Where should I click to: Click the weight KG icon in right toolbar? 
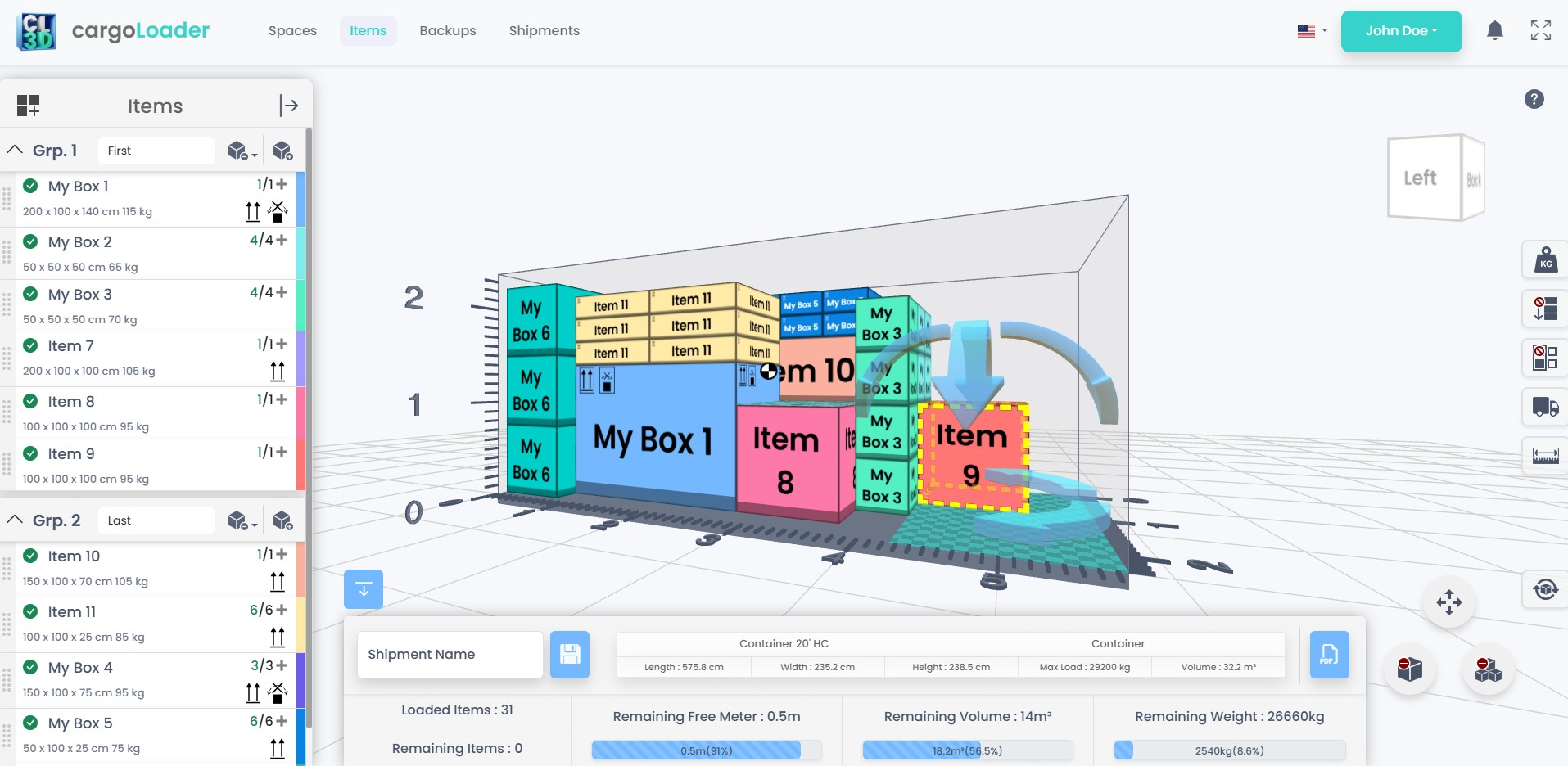click(1544, 261)
